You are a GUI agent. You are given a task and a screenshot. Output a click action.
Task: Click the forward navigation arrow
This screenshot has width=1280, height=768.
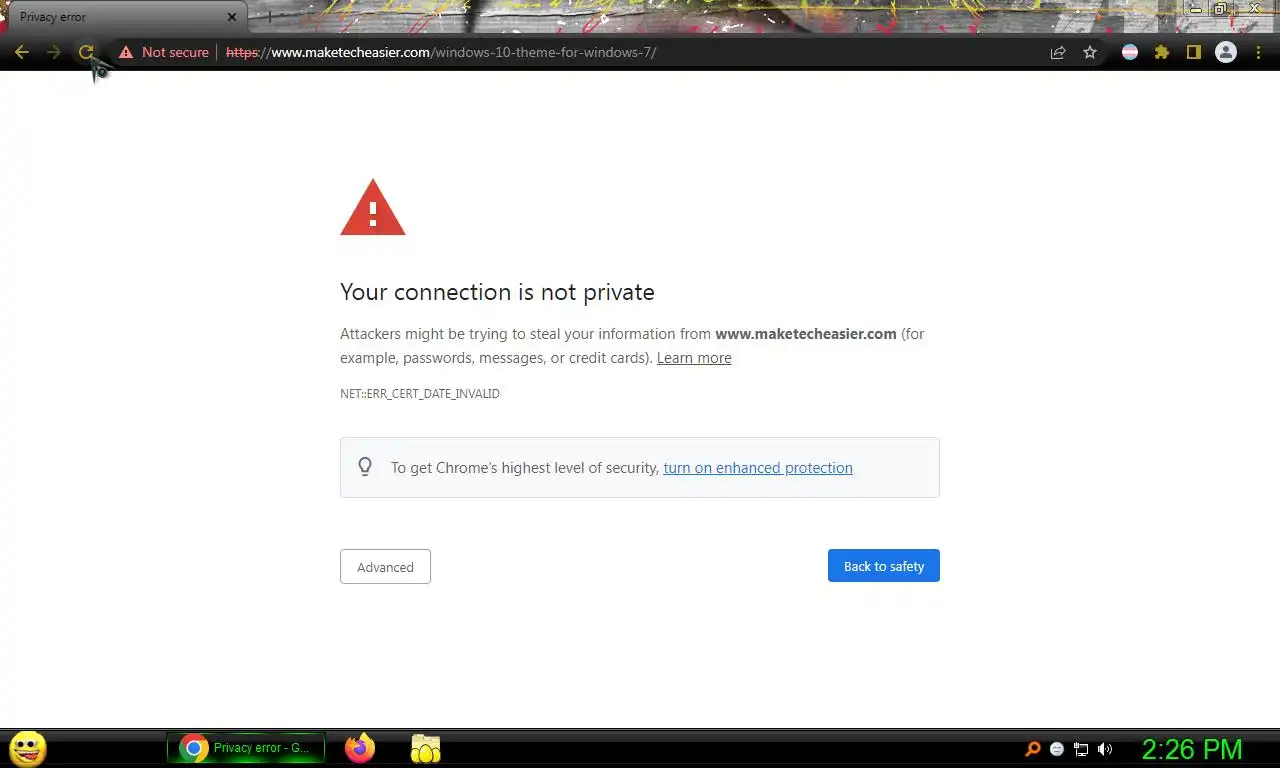pos(54,52)
